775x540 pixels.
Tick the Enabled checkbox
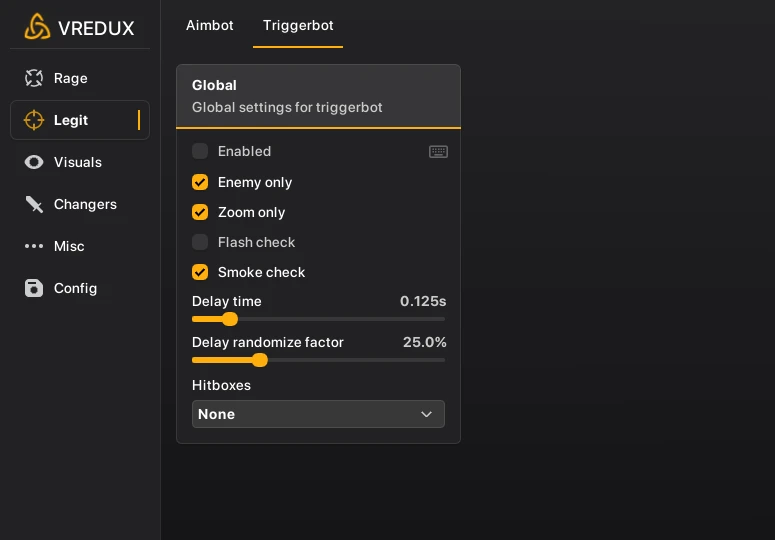pos(200,151)
